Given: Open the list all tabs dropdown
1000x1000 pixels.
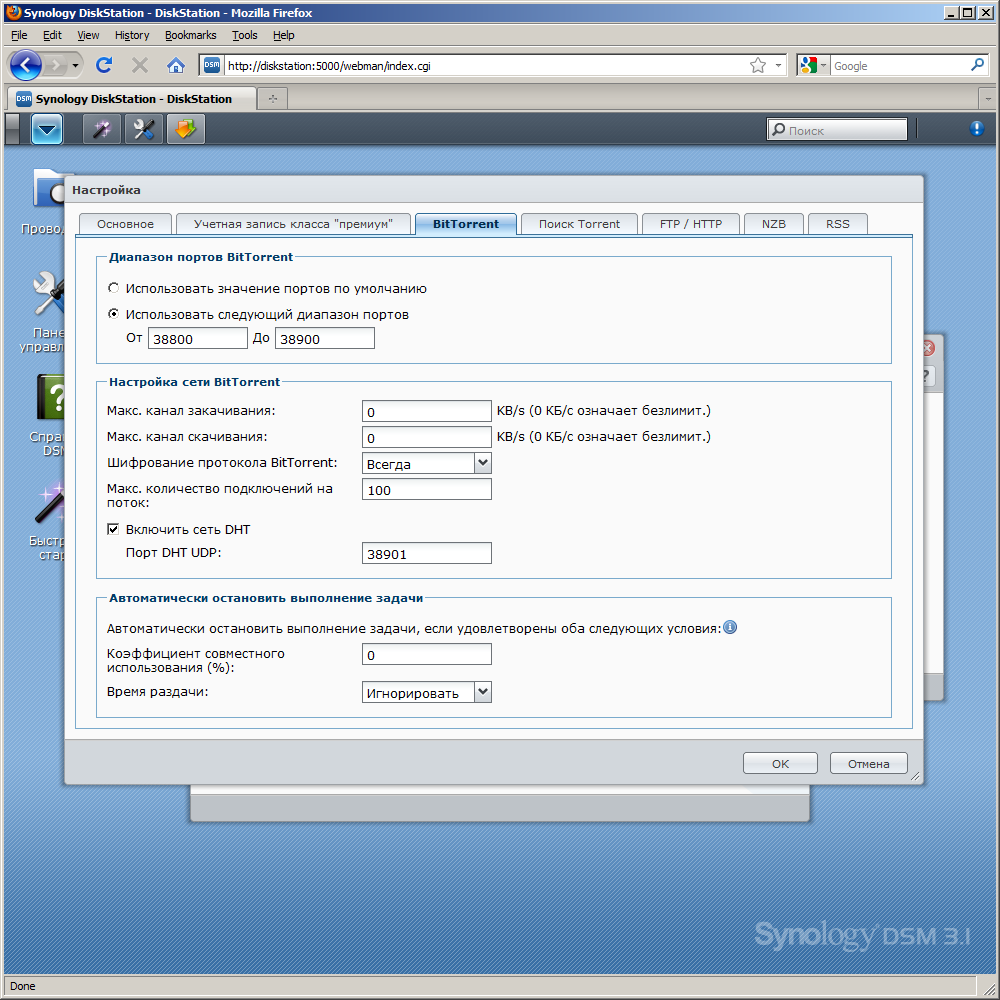Looking at the screenshot, I should tap(988, 99).
